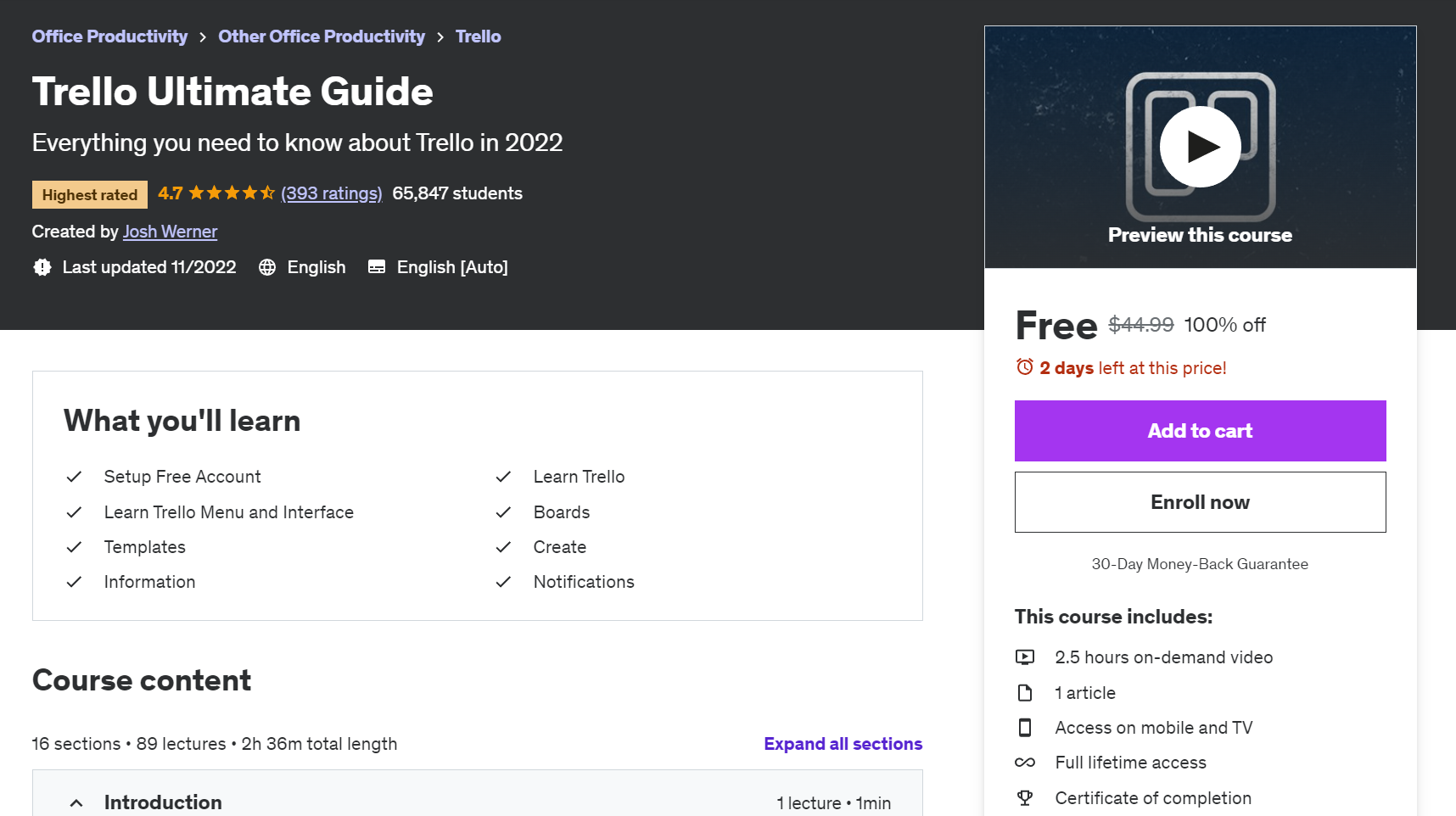
Task: Open the Office Productivity breadcrumb
Action: (x=109, y=36)
